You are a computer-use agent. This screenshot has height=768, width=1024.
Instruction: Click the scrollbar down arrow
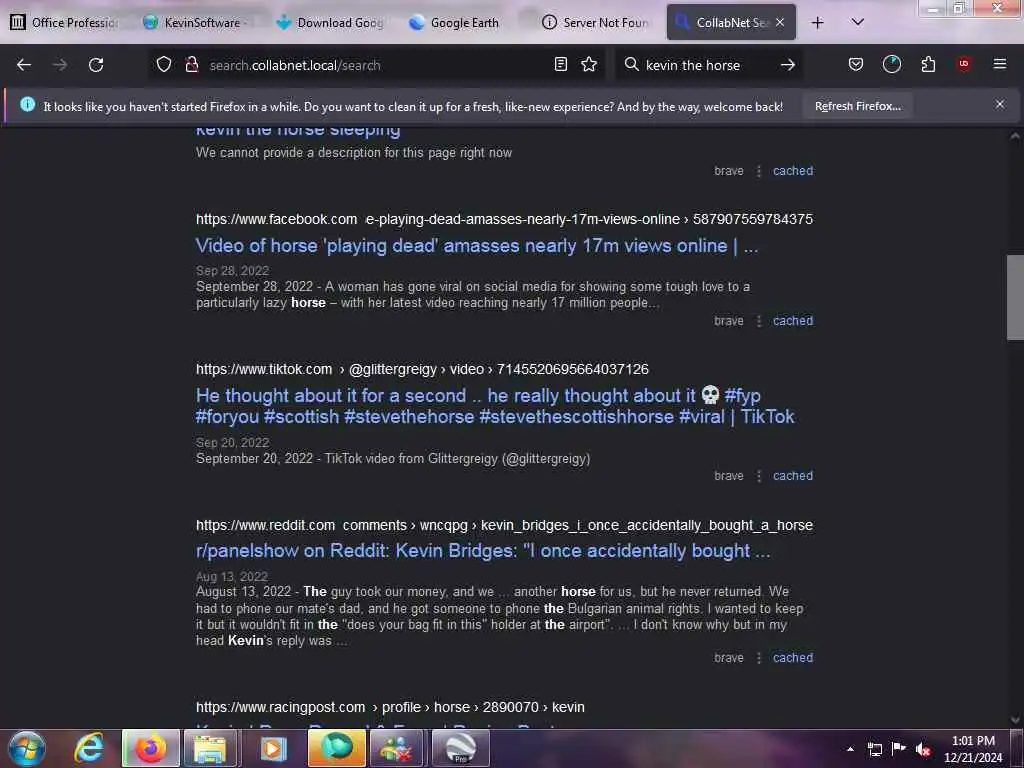pyautogui.click(x=1014, y=720)
